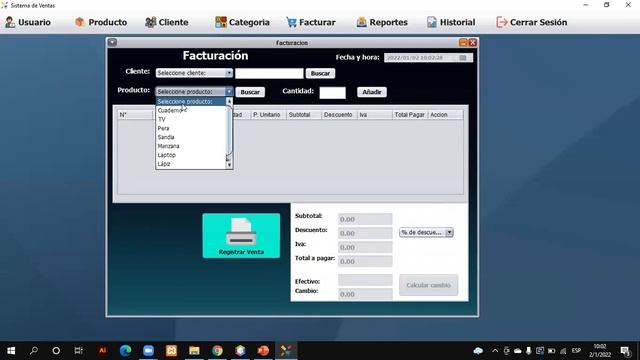Open the NetBeans cube icon in taskbar
The width and height of the screenshot is (640, 360).
(x=240, y=351)
